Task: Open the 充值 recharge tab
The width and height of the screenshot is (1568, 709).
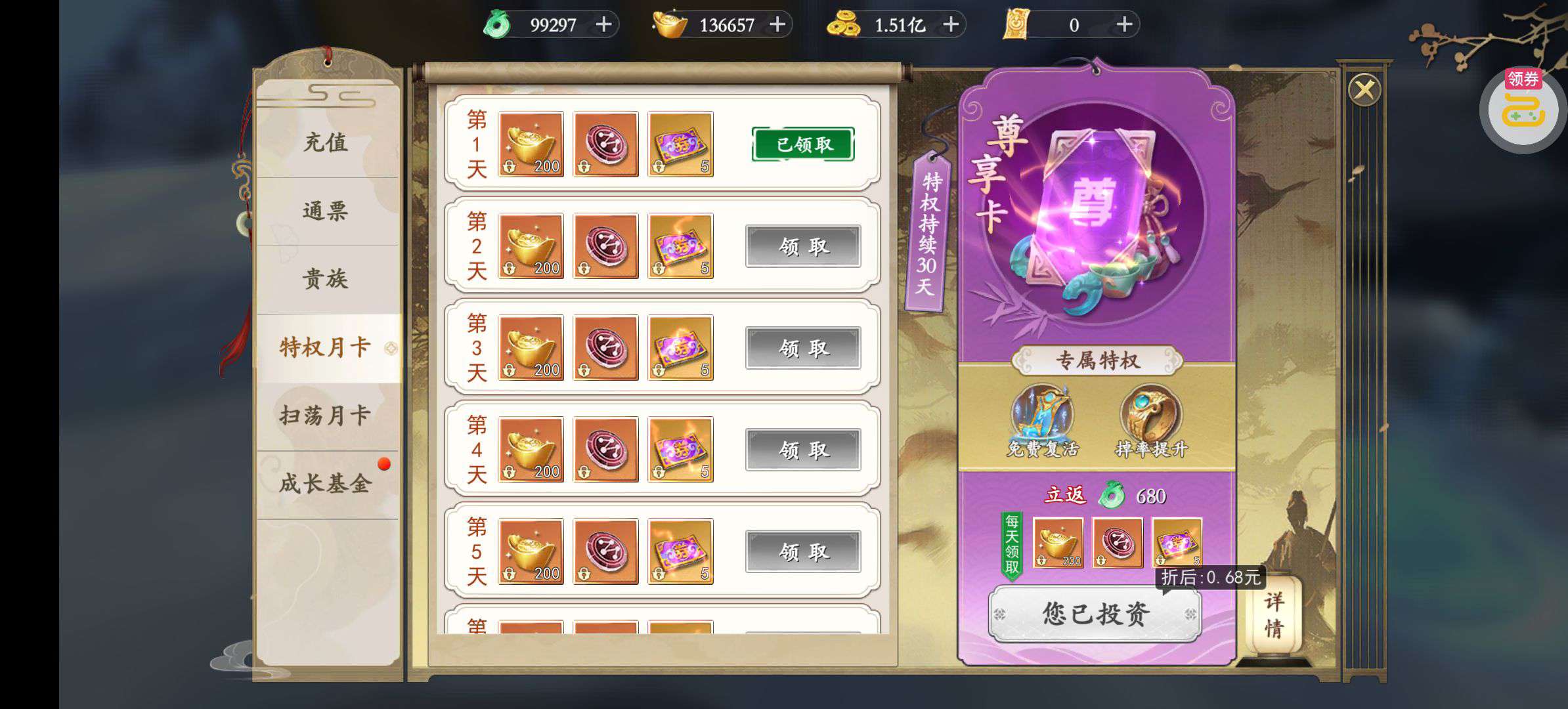Action: 326,142
